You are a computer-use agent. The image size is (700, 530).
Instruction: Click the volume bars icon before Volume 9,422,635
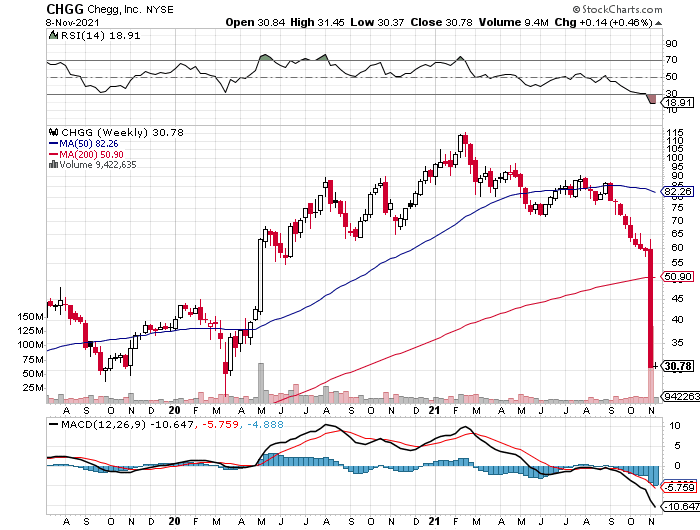tap(53, 164)
